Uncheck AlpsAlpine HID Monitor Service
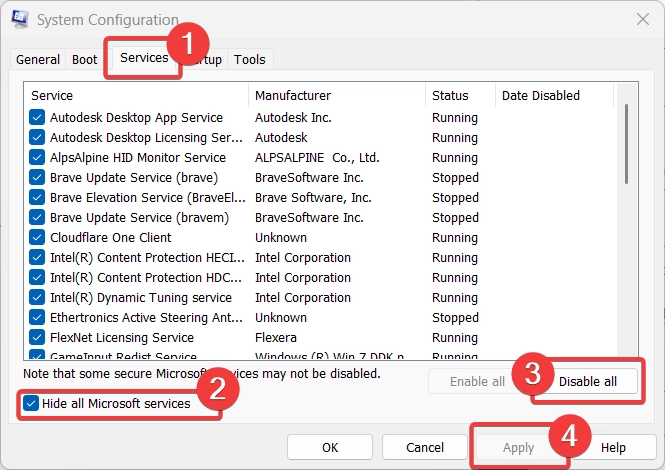665x470 pixels. pyautogui.click(x=37, y=157)
